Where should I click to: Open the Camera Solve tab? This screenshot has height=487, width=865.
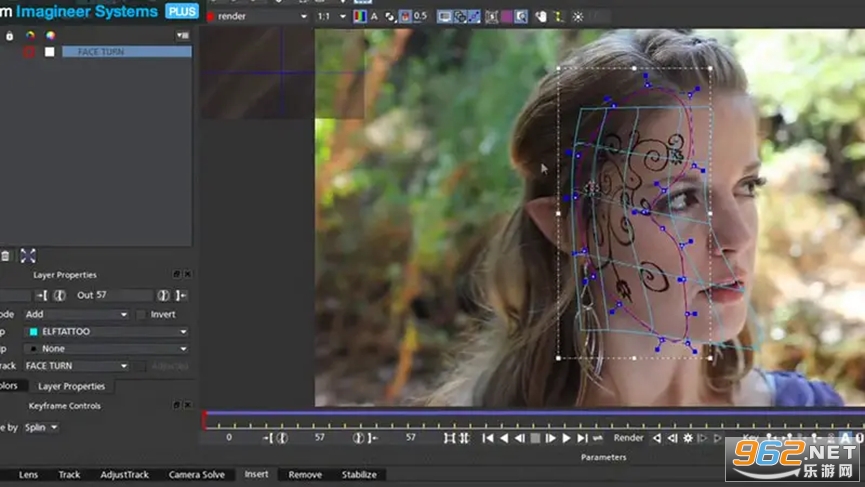point(197,475)
